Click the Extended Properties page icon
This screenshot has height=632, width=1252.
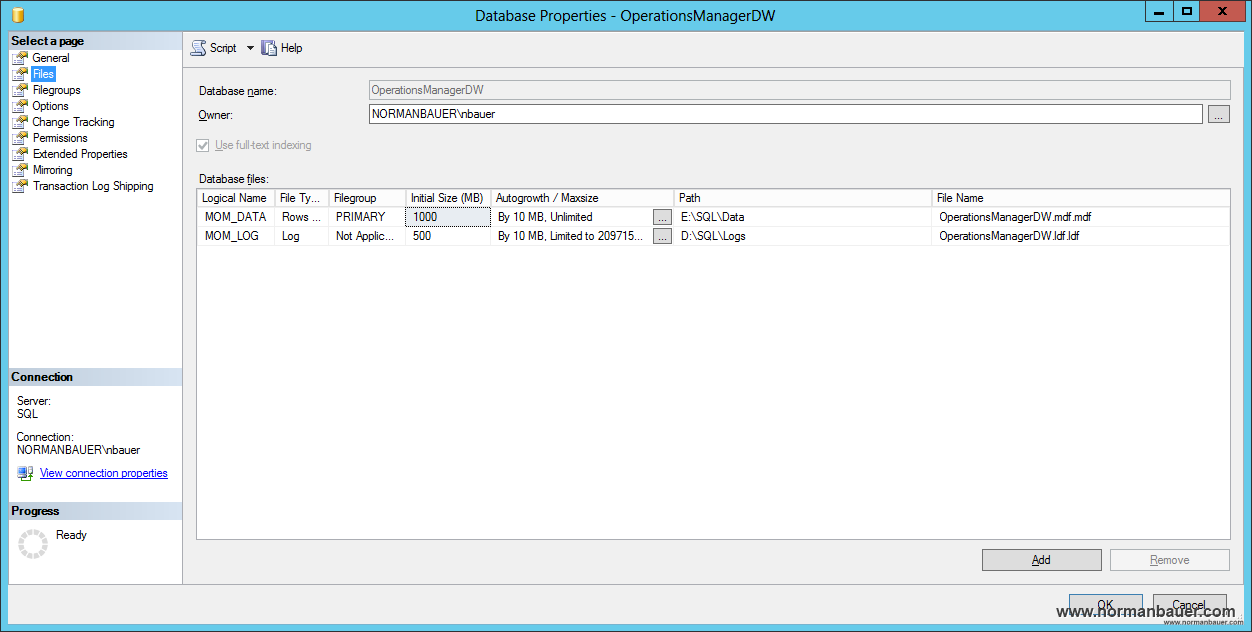[20, 154]
